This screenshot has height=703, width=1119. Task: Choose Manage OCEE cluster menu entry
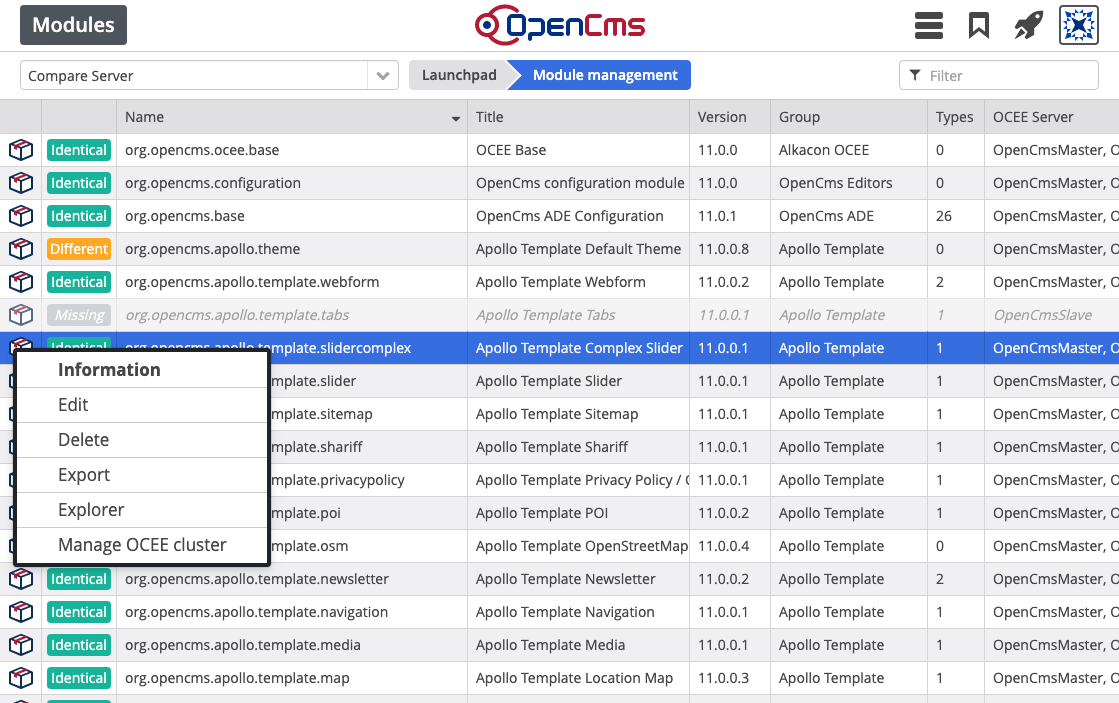point(141,545)
